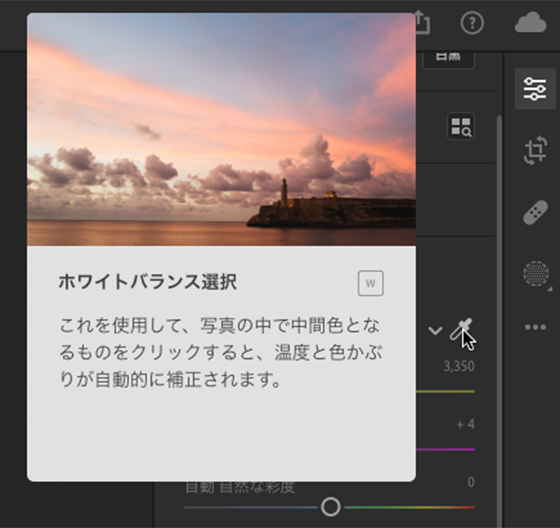Select the healing brush bandage tool
The width and height of the screenshot is (560, 528).
pos(535,212)
